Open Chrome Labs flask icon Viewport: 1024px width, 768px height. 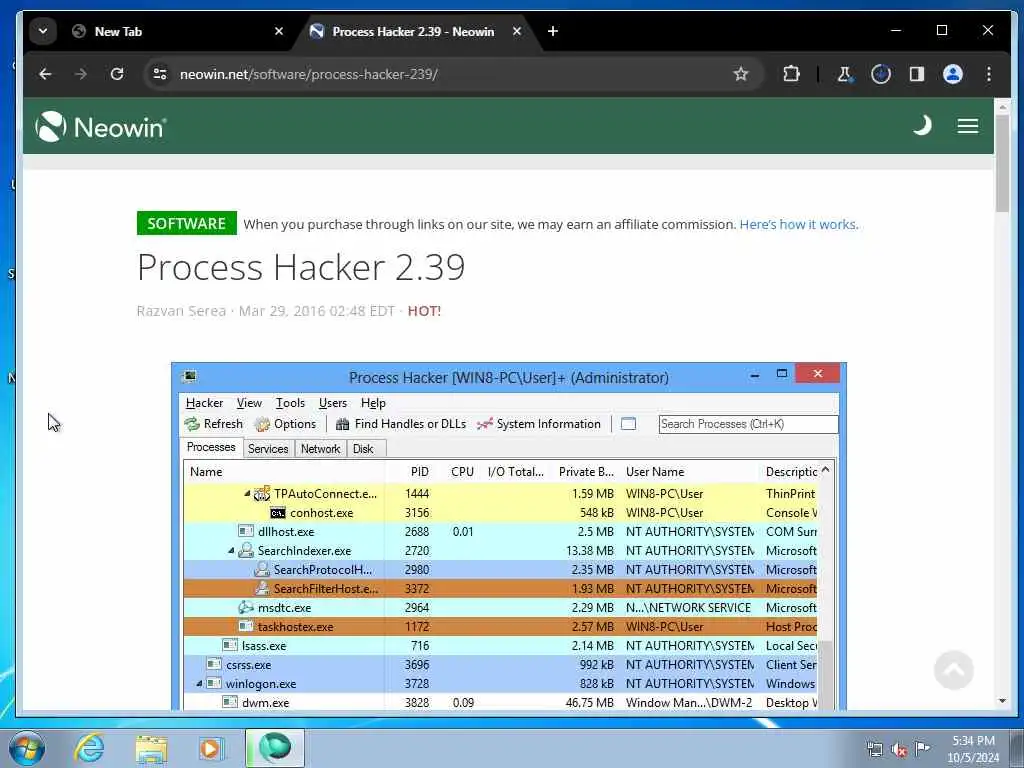tap(844, 74)
